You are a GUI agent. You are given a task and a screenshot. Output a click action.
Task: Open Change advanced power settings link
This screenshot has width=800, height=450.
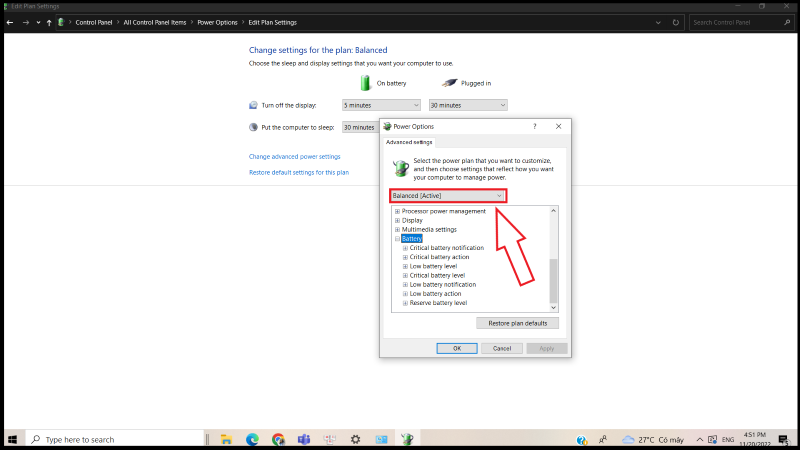point(294,157)
